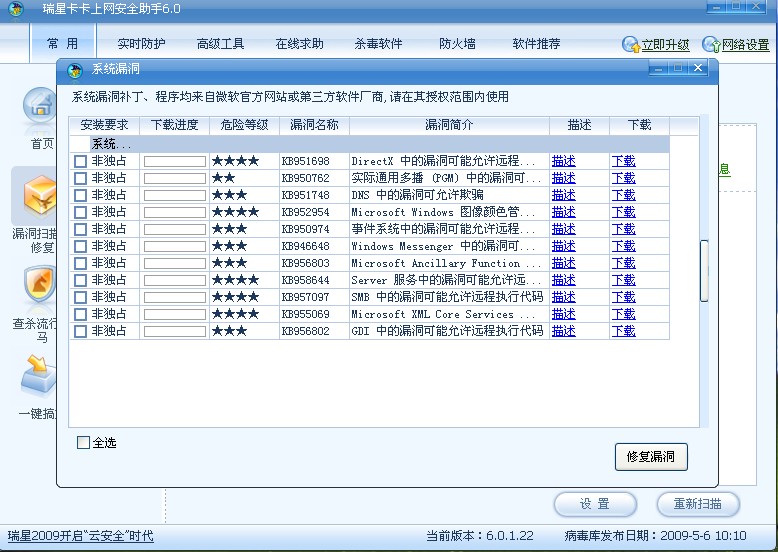
Task: Click the download progress bar for KB950974
Action: (175, 229)
